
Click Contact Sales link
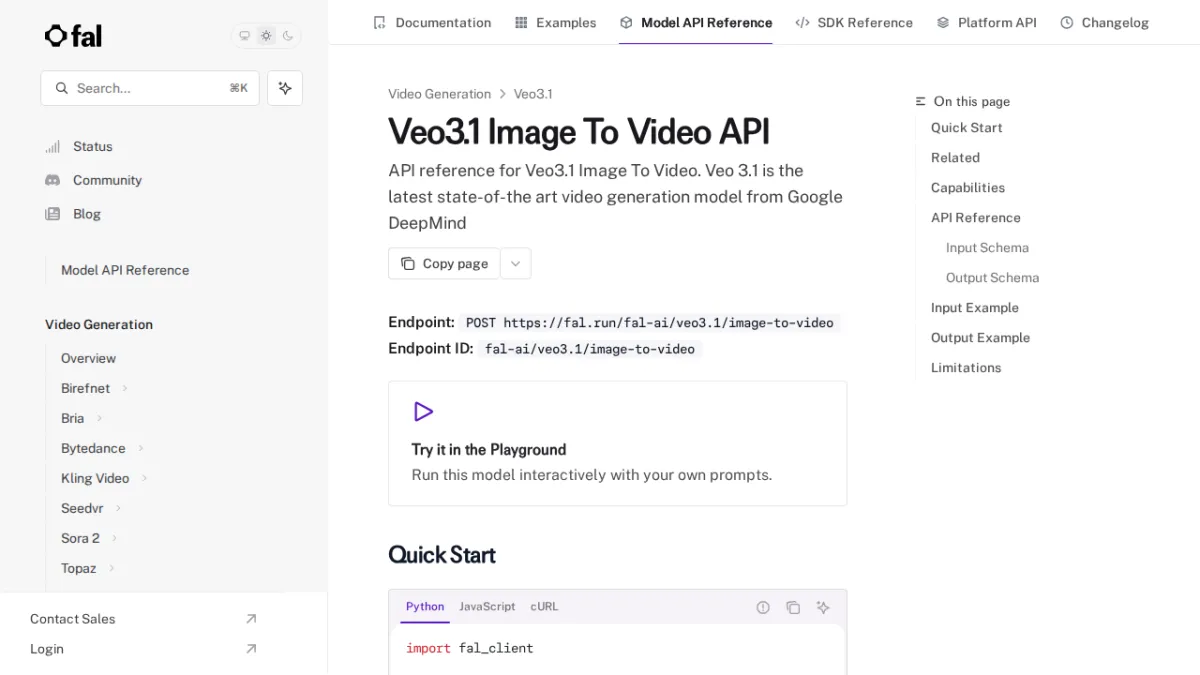click(73, 619)
